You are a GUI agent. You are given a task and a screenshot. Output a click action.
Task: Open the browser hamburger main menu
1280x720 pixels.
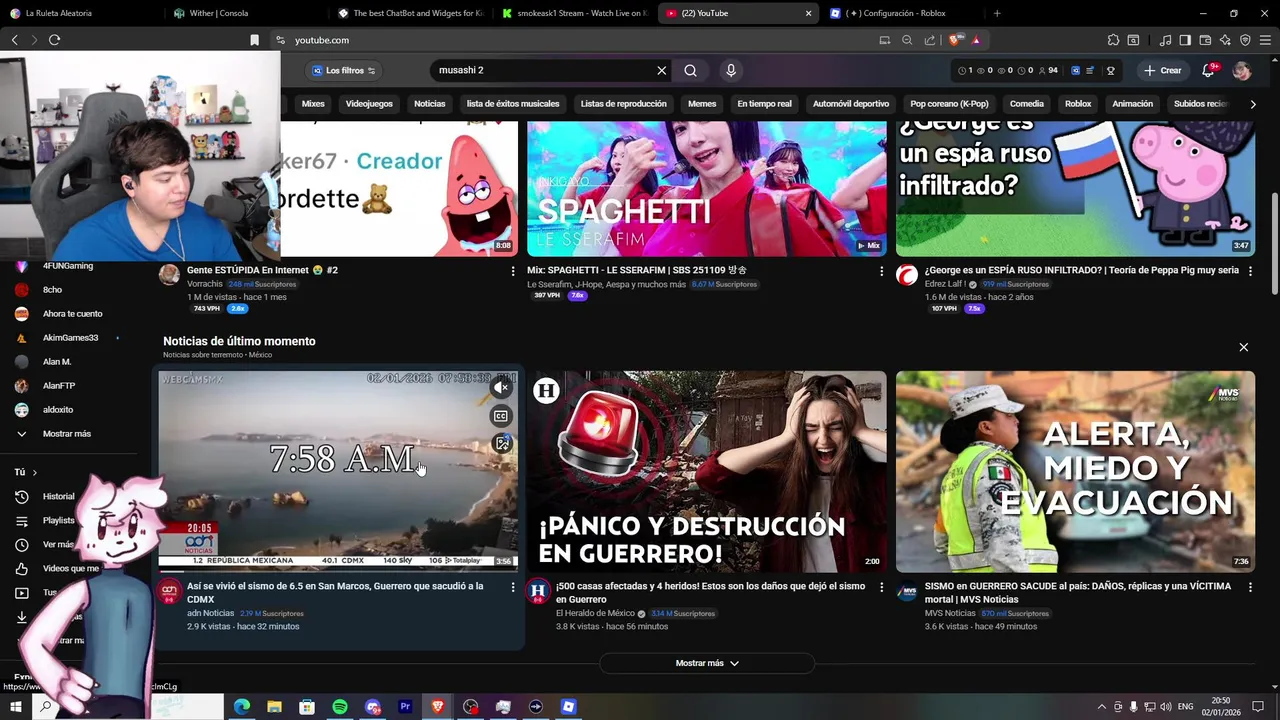point(1265,40)
